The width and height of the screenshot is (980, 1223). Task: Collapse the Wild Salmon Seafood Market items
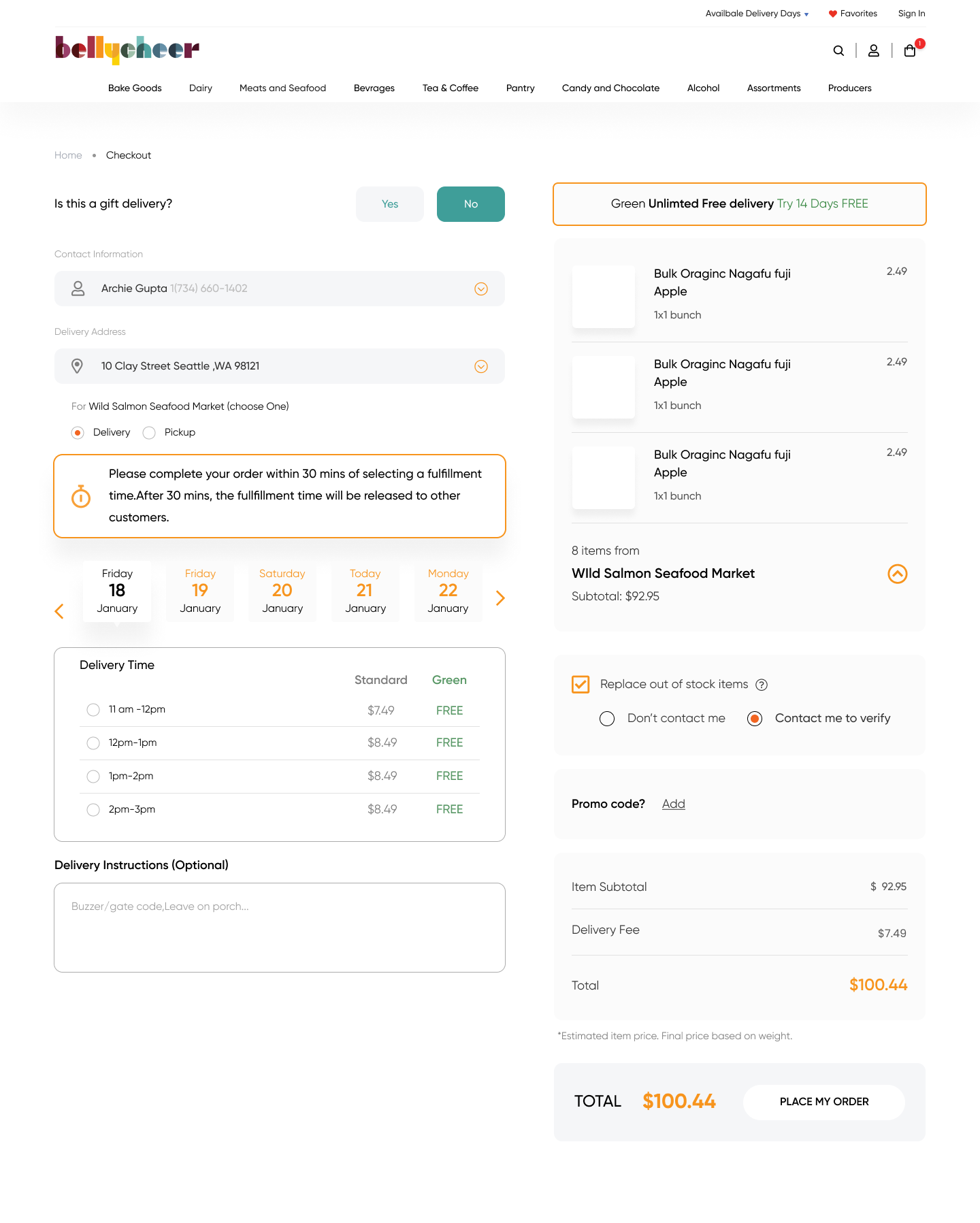898,574
